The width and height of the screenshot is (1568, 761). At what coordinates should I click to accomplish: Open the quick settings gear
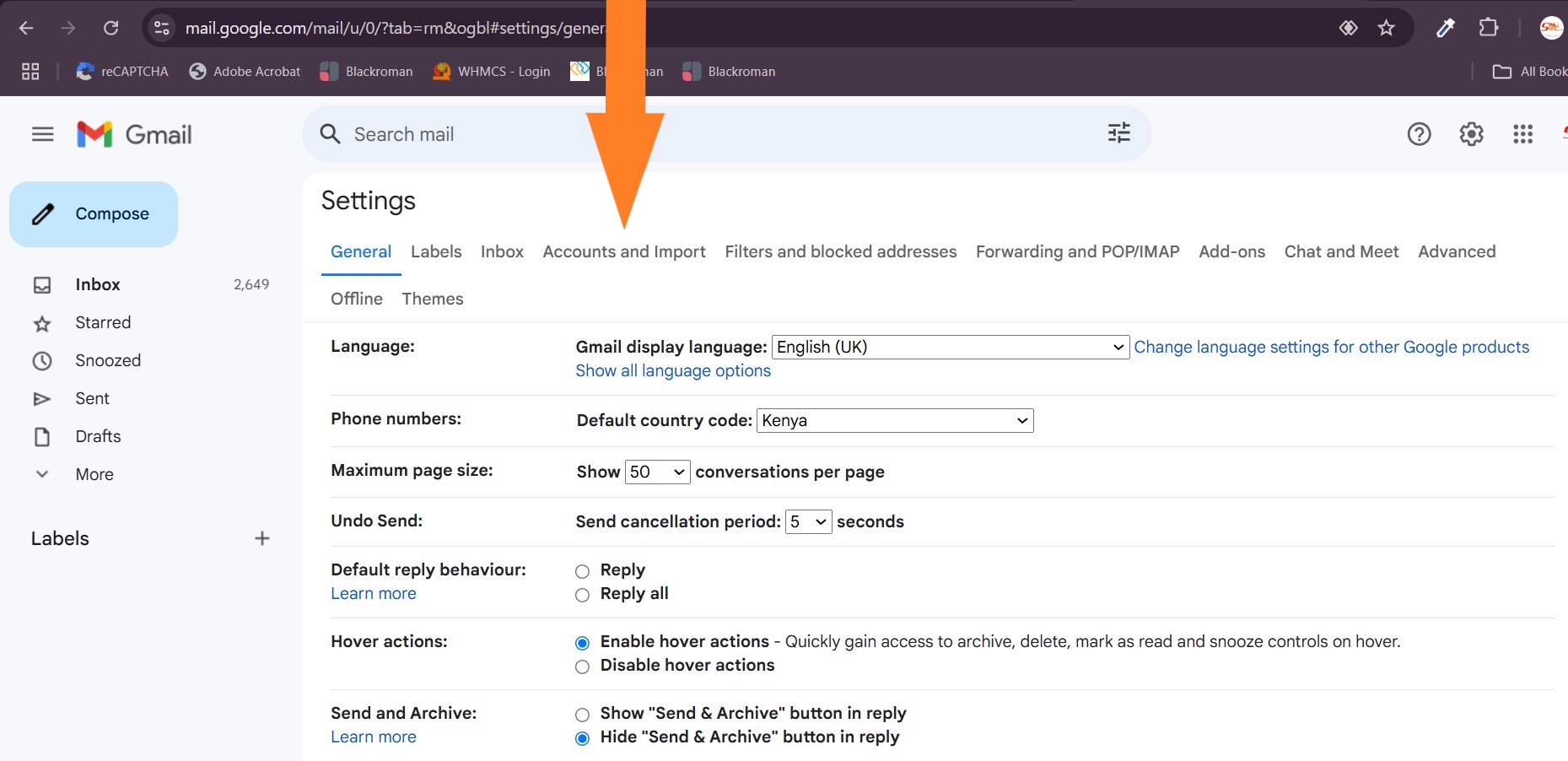click(1471, 134)
